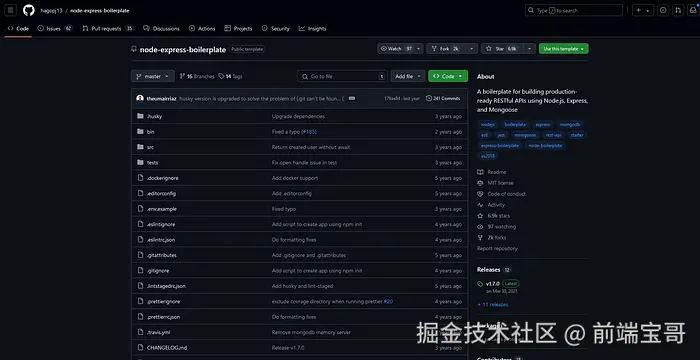Open the CHANGELOG.md file
The image size is (700, 360).
(167, 347)
